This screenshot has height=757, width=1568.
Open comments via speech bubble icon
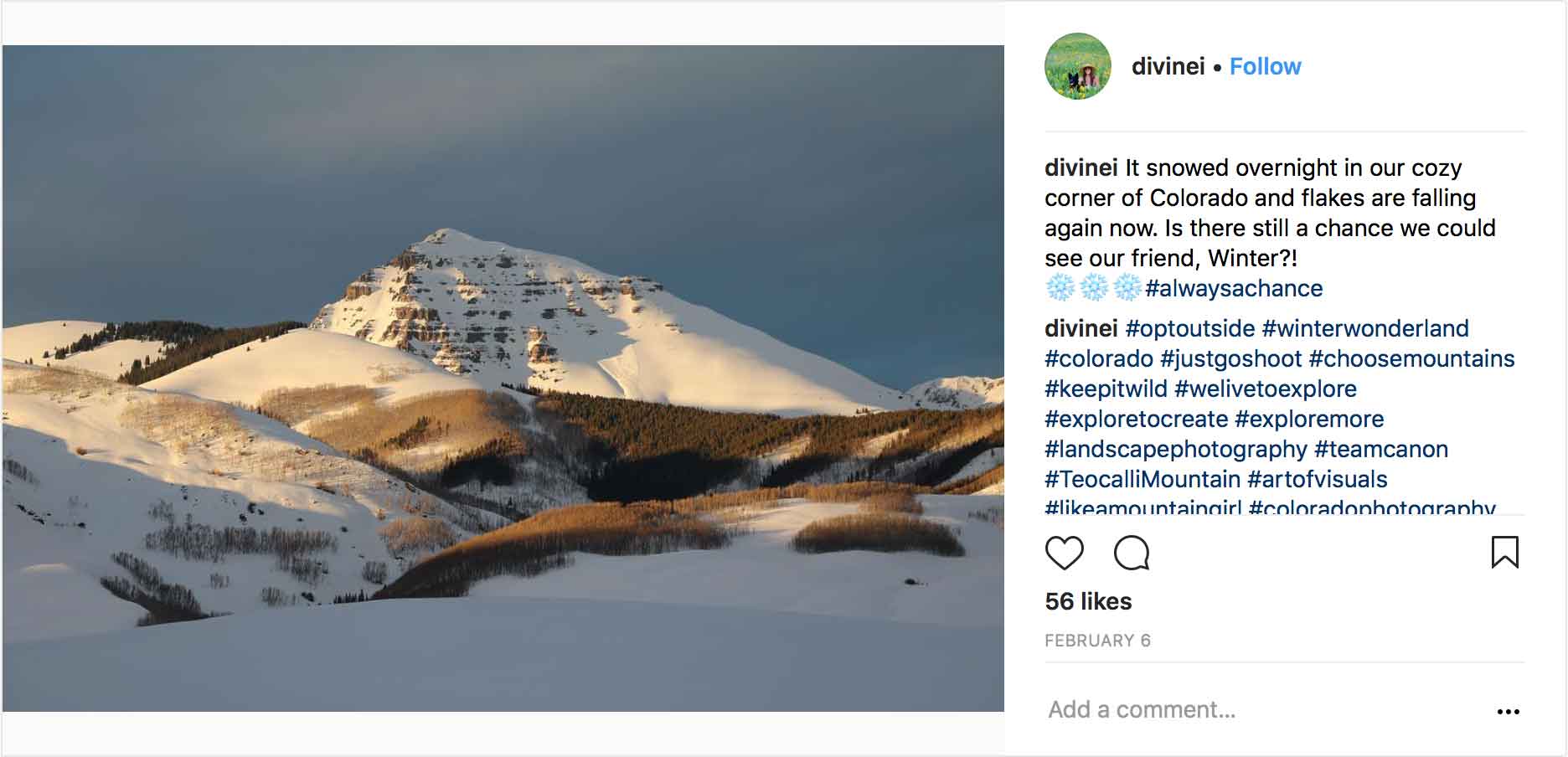(1132, 554)
